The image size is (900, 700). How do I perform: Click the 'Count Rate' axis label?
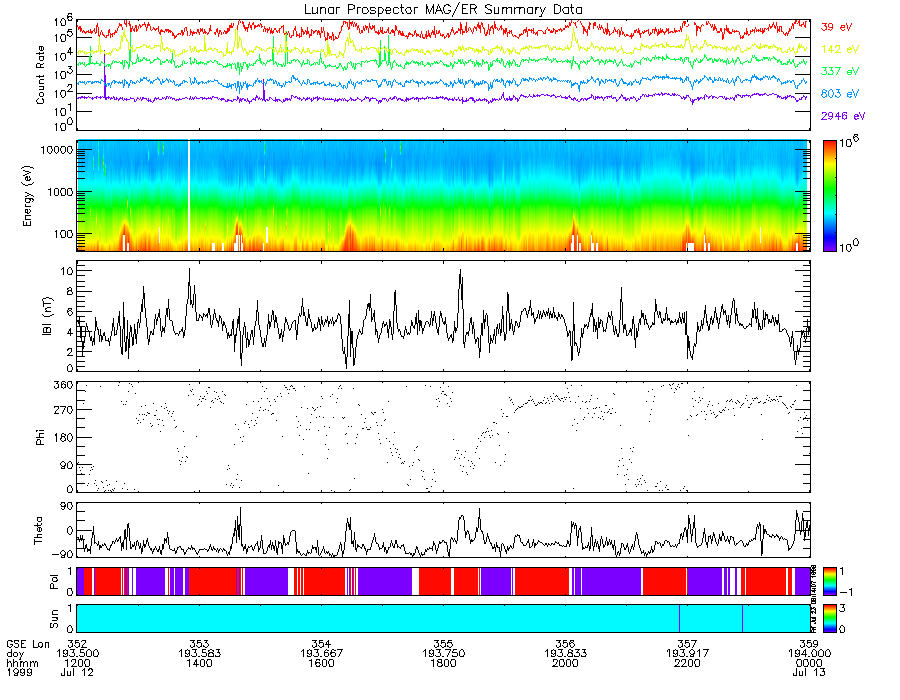(x=40, y=75)
